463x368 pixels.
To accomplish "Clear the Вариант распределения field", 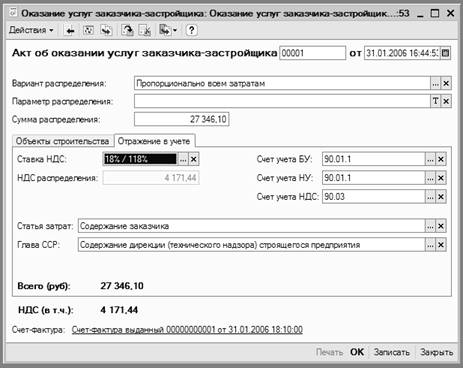I will tap(446, 83).
